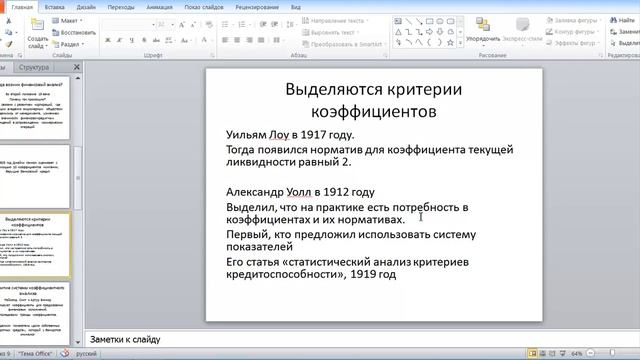Image resolution: width=640 pixels, height=360 pixels.
Task: Open the Макет layout menu
Action: [x=67, y=21]
